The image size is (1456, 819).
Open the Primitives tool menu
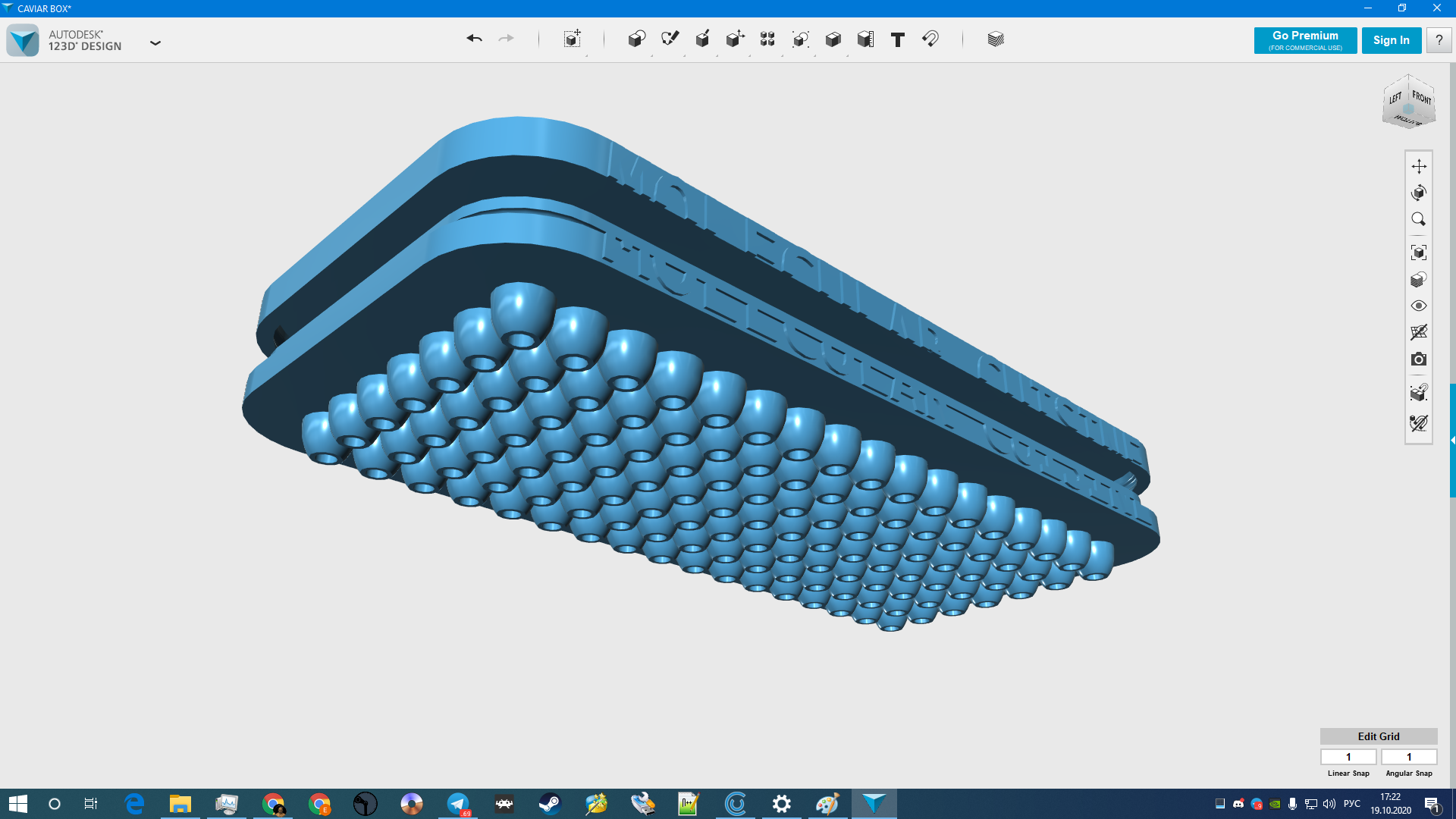click(x=636, y=39)
